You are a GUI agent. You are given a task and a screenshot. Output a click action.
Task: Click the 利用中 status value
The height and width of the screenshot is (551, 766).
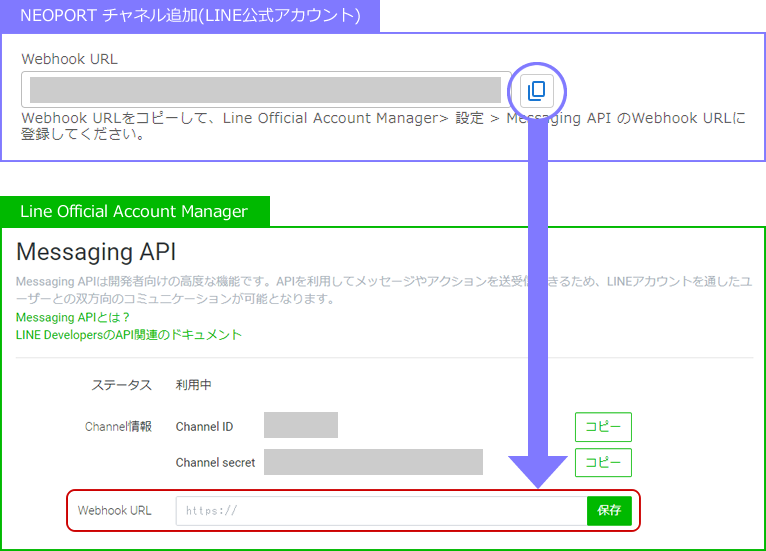(x=193, y=385)
